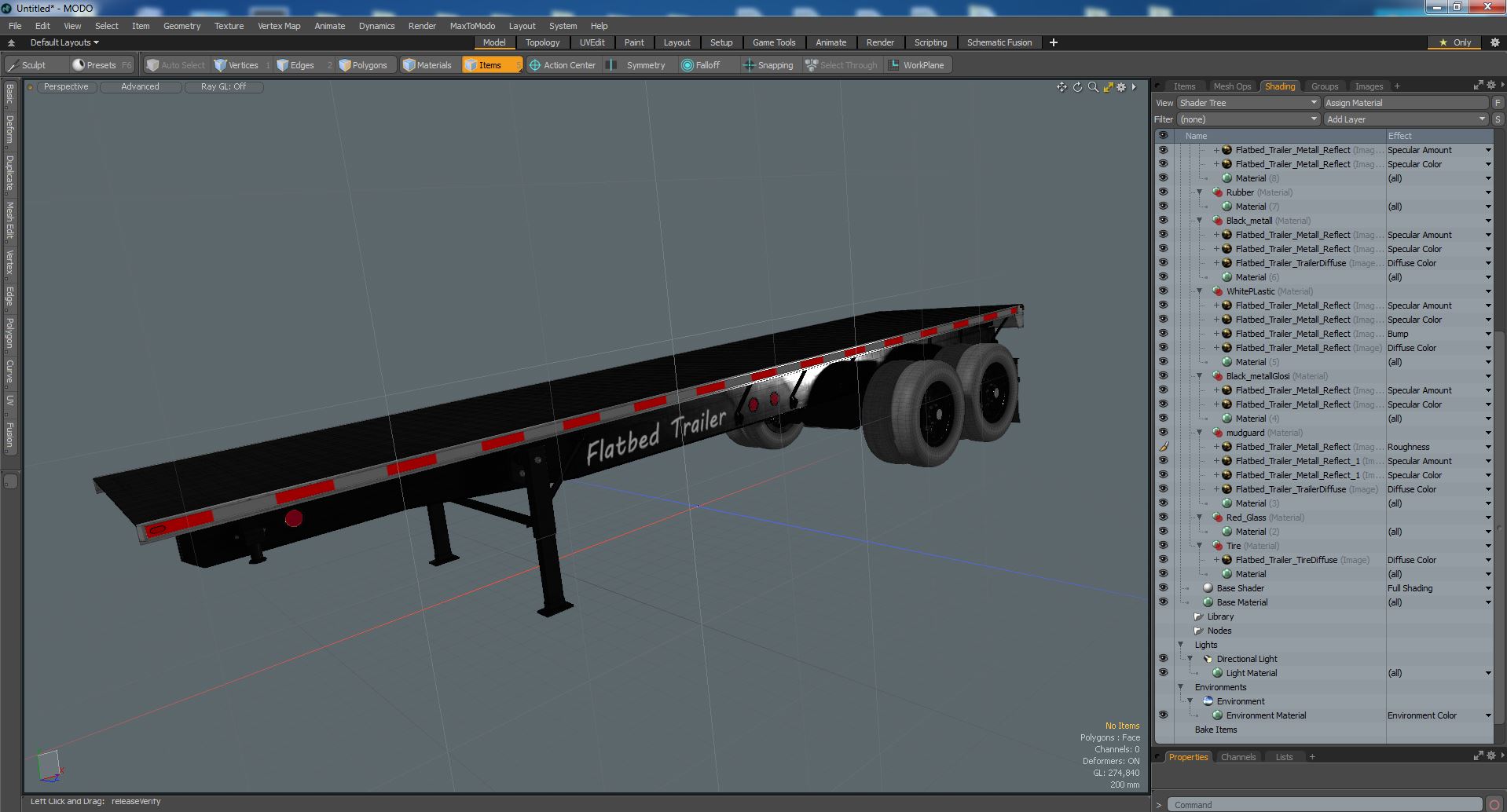Open the Filter (none) dropdown
This screenshot has height=812, width=1507.
pos(1248,119)
